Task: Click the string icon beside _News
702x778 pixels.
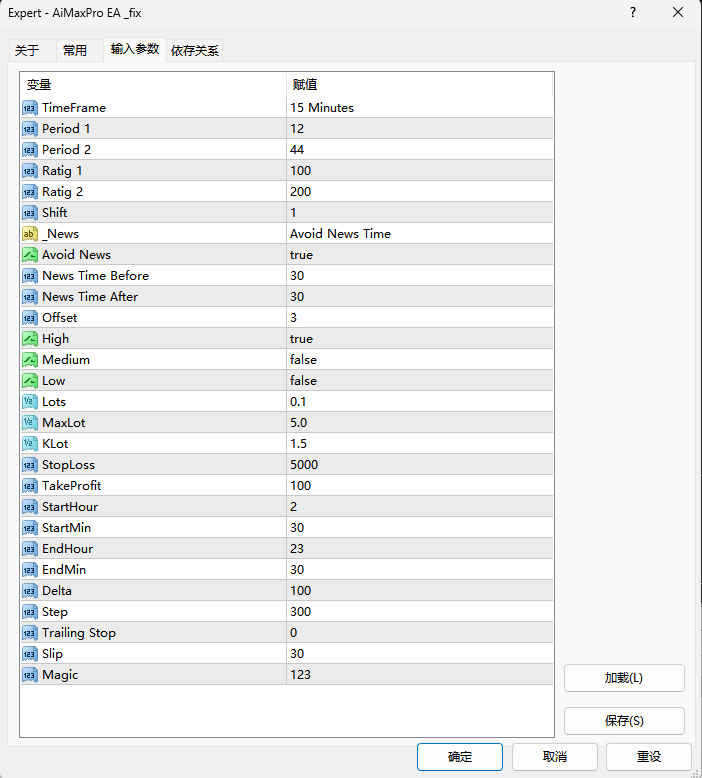Action: [29, 234]
